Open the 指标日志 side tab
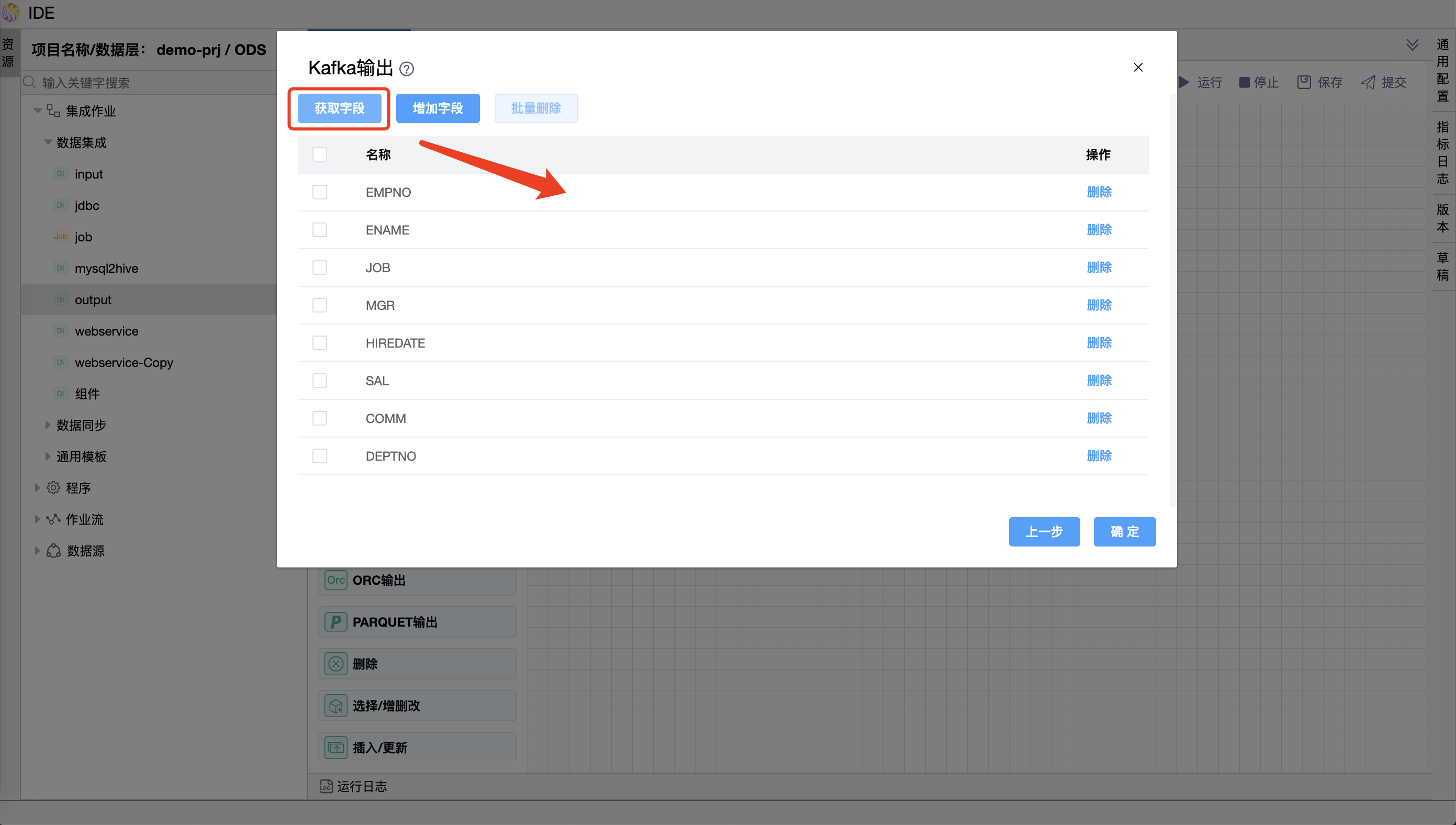Screen dimensions: 1456x825 pos(1442,153)
